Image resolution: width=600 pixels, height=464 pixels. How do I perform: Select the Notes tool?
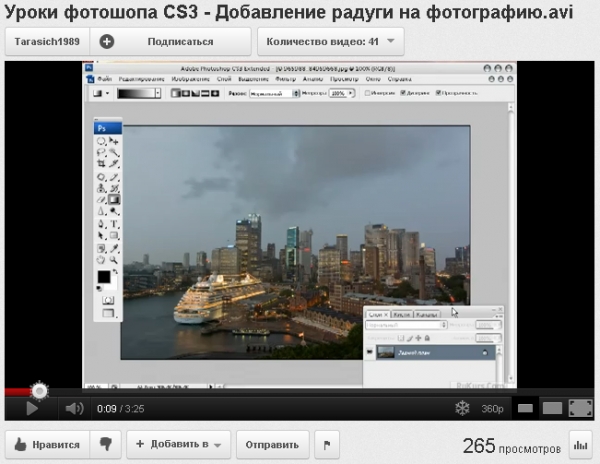[x=101, y=249]
